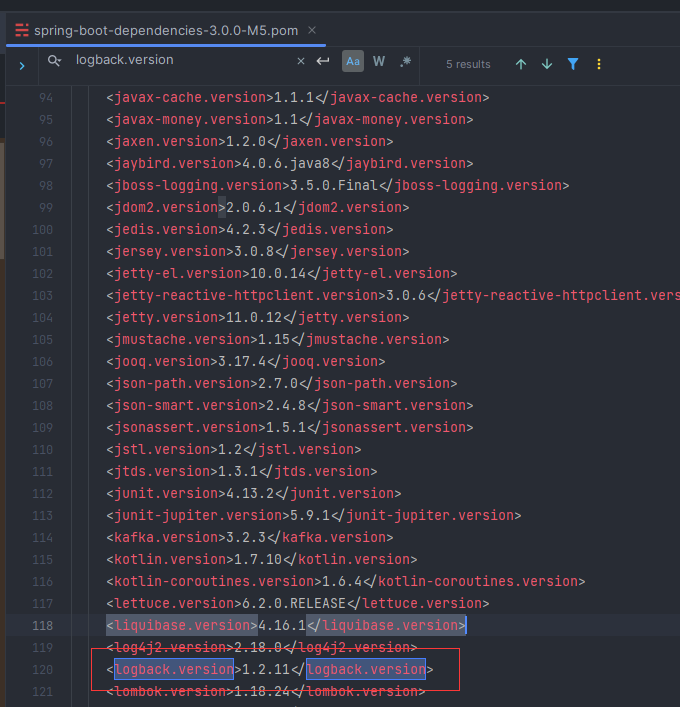Insert new line in search field
The width and height of the screenshot is (680, 707).
(x=323, y=61)
